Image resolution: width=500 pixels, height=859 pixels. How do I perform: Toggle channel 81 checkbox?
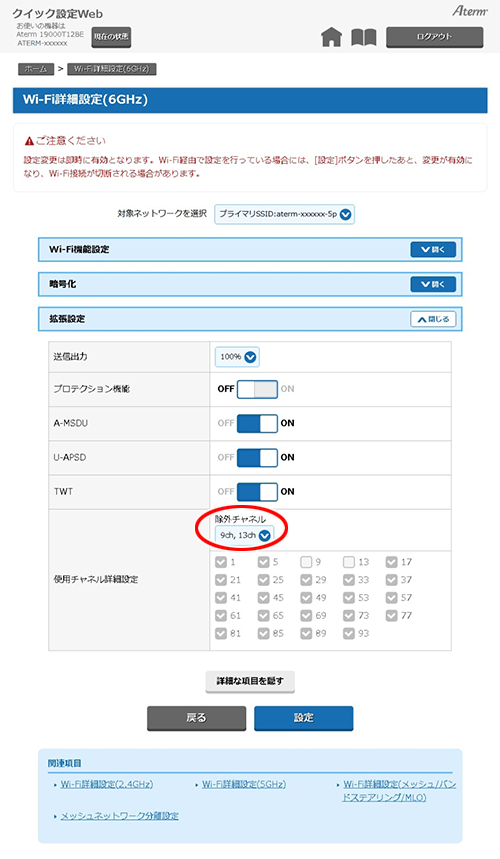(x=221, y=633)
